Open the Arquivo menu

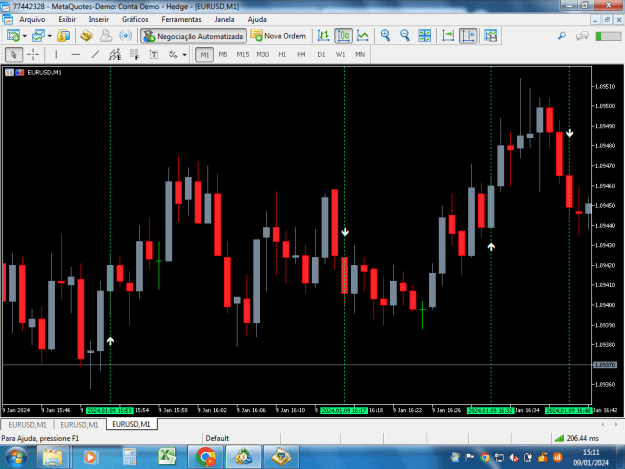pyautogui.click(x=32, y=20)
